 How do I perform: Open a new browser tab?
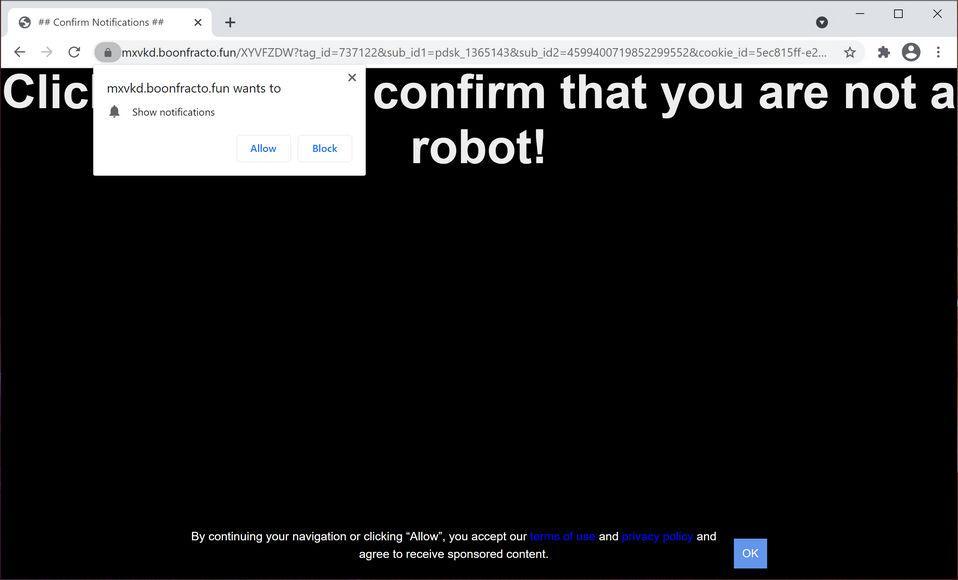click(229, 21)
